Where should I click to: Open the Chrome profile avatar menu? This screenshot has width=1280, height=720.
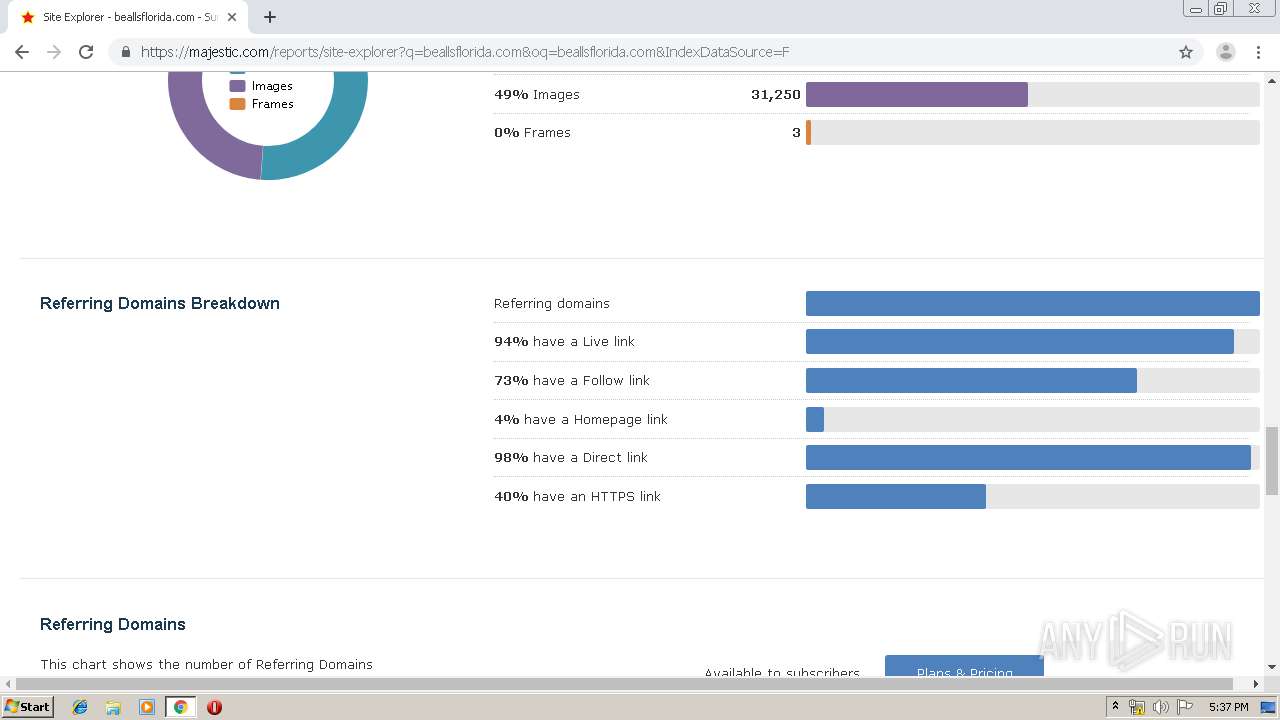pyautogui.click(x=1226, y=52)
